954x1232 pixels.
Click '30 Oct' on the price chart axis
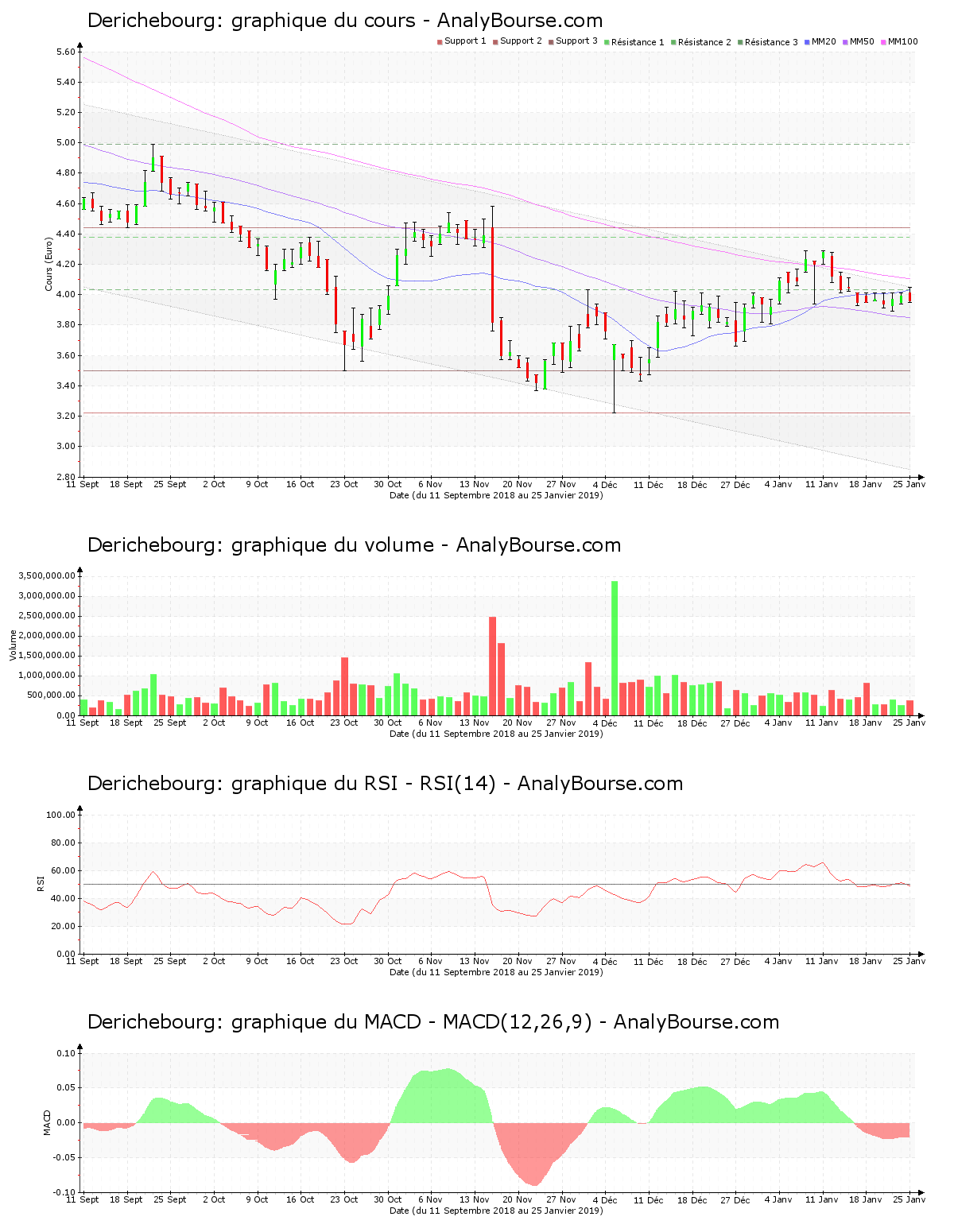388,484
